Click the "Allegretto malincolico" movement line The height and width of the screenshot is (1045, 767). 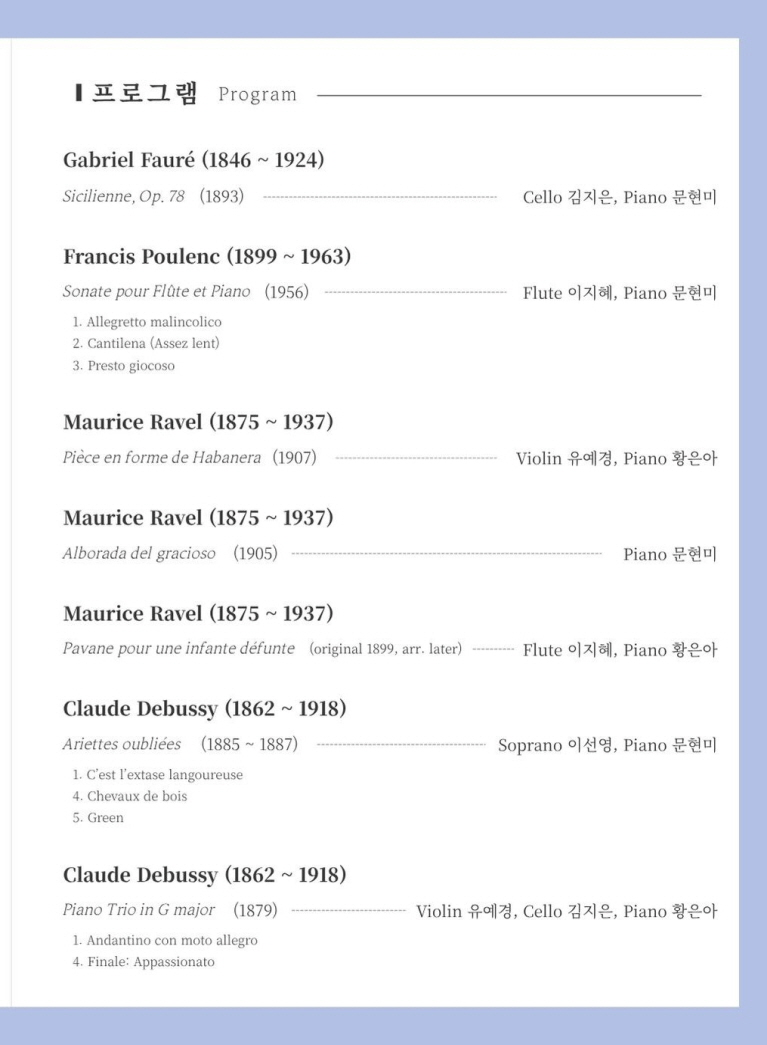146,322
